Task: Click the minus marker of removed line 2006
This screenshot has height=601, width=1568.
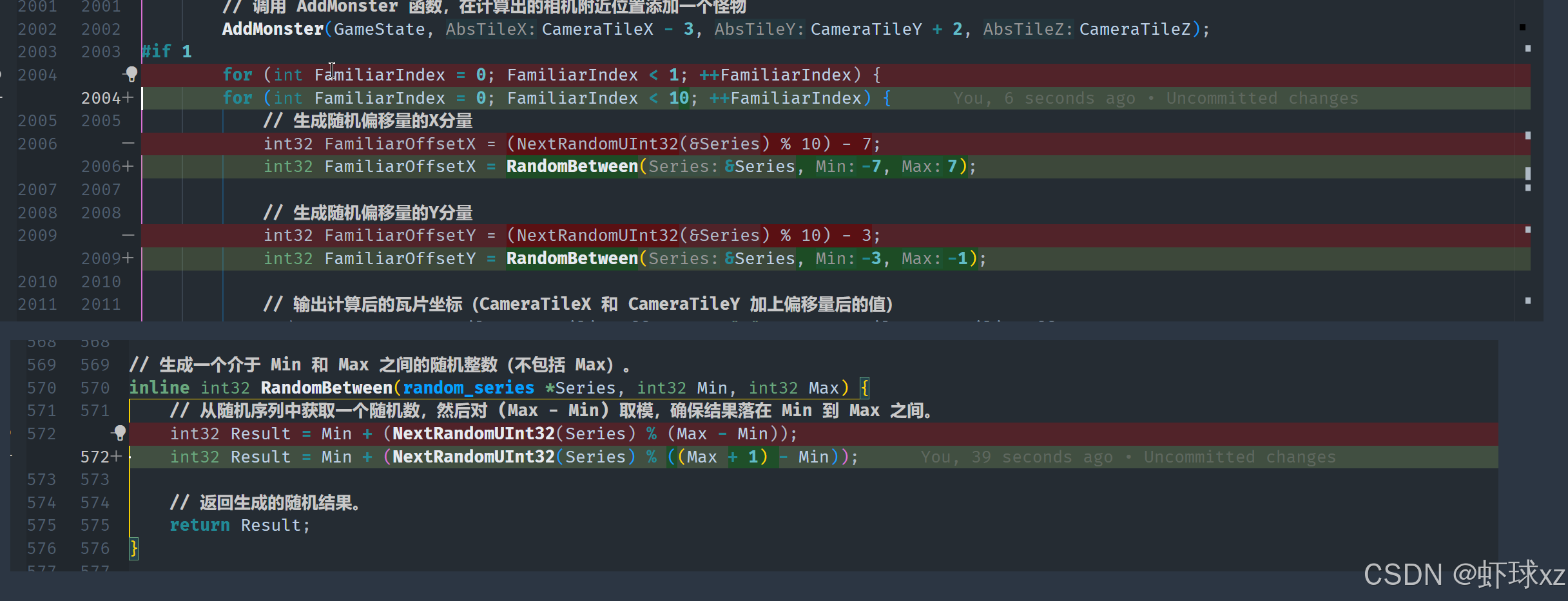Action: [128, 144]
